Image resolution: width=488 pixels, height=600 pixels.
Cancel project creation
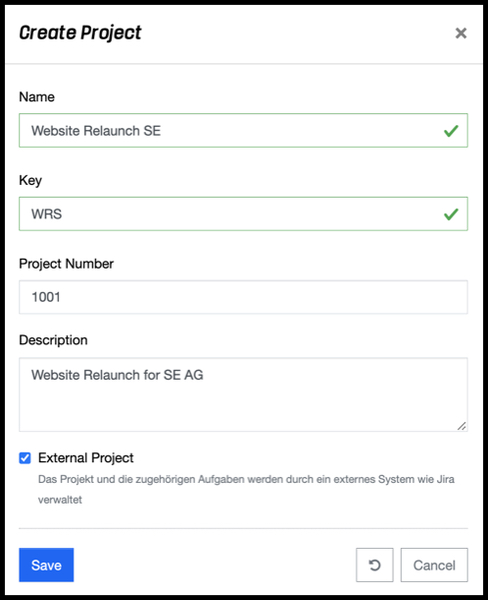[434, 565]
